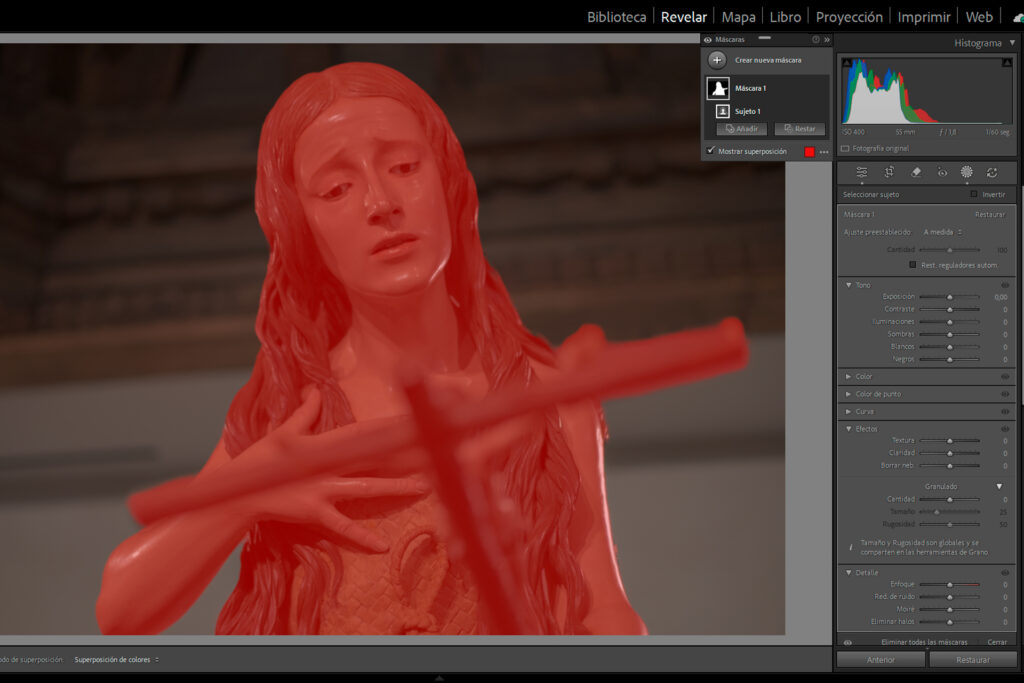
Task: Click the info icon beside Tamaño y Rugosidad note
Action: coord(850,547)
